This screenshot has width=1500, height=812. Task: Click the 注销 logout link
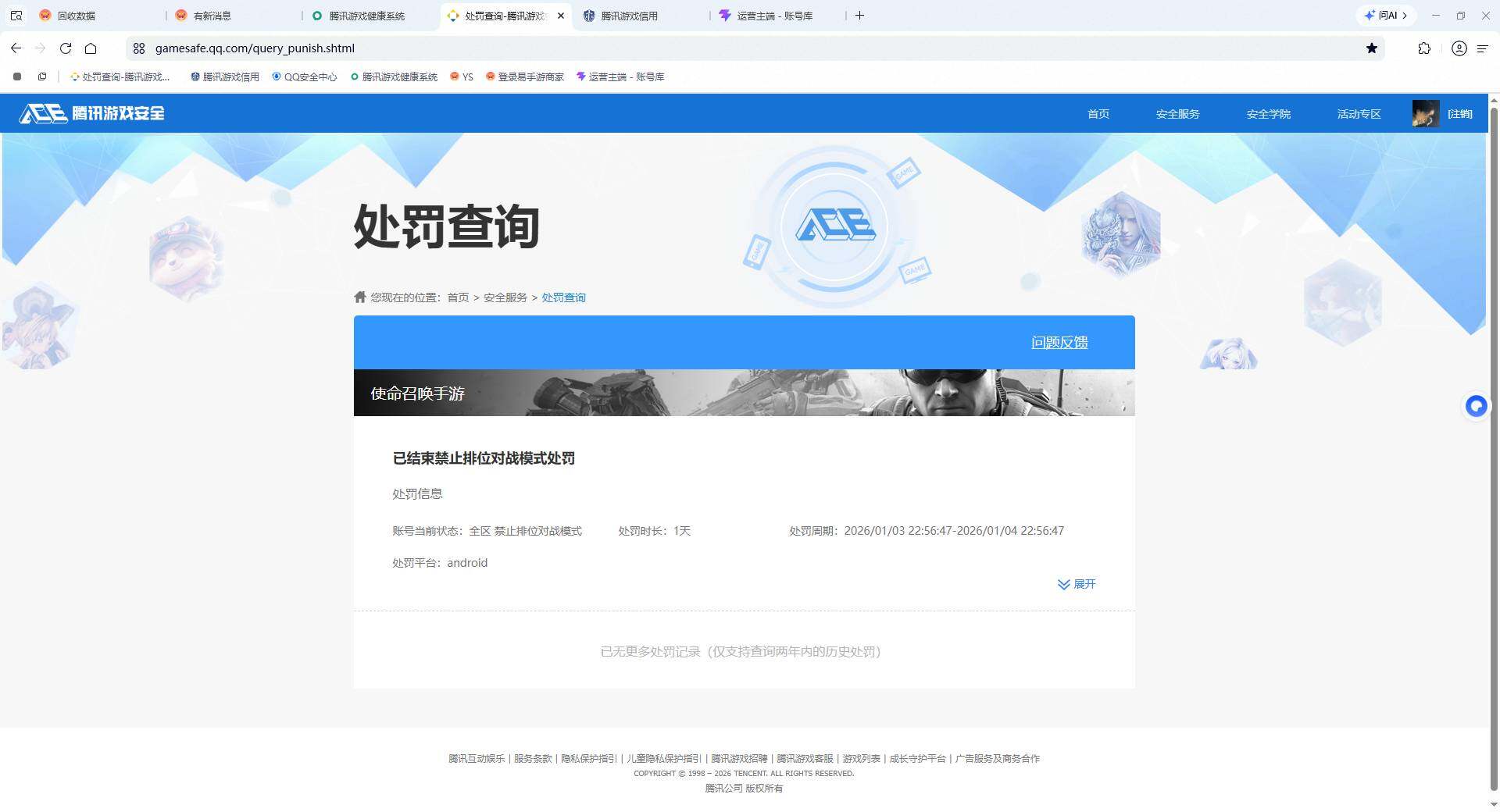tap(1459, 114)
